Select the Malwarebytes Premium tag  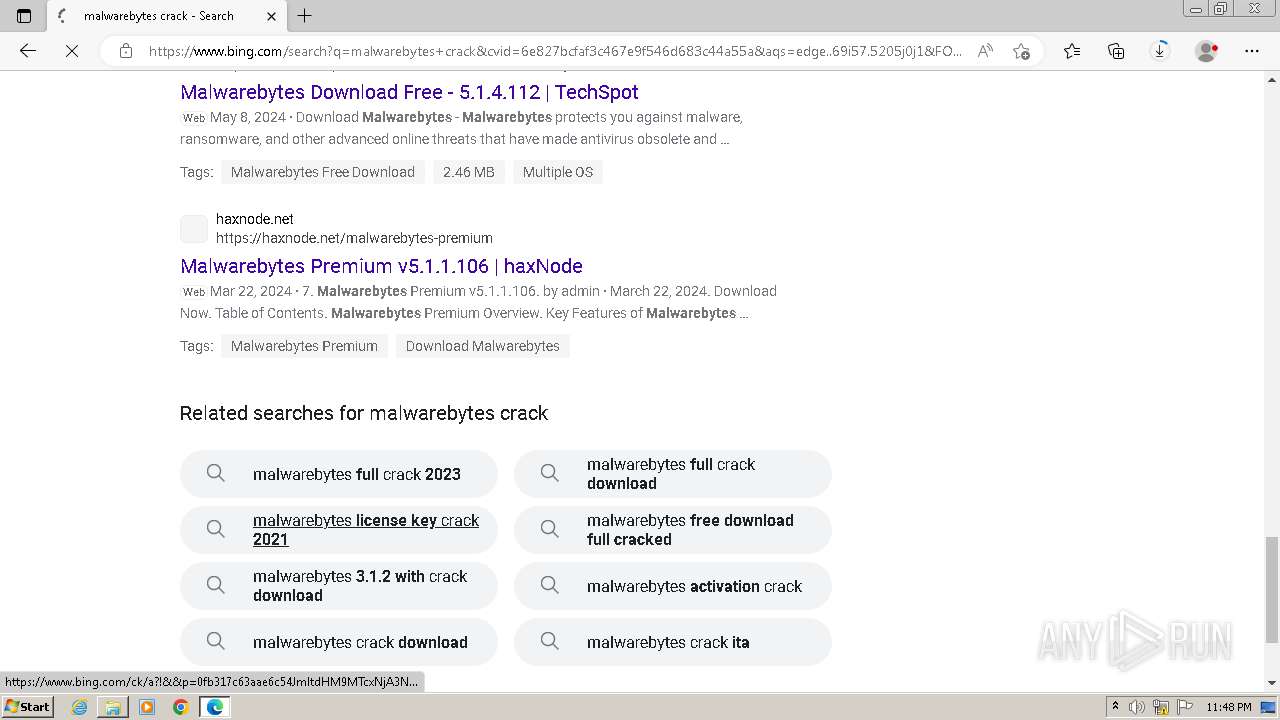click(x=304, y=346)
